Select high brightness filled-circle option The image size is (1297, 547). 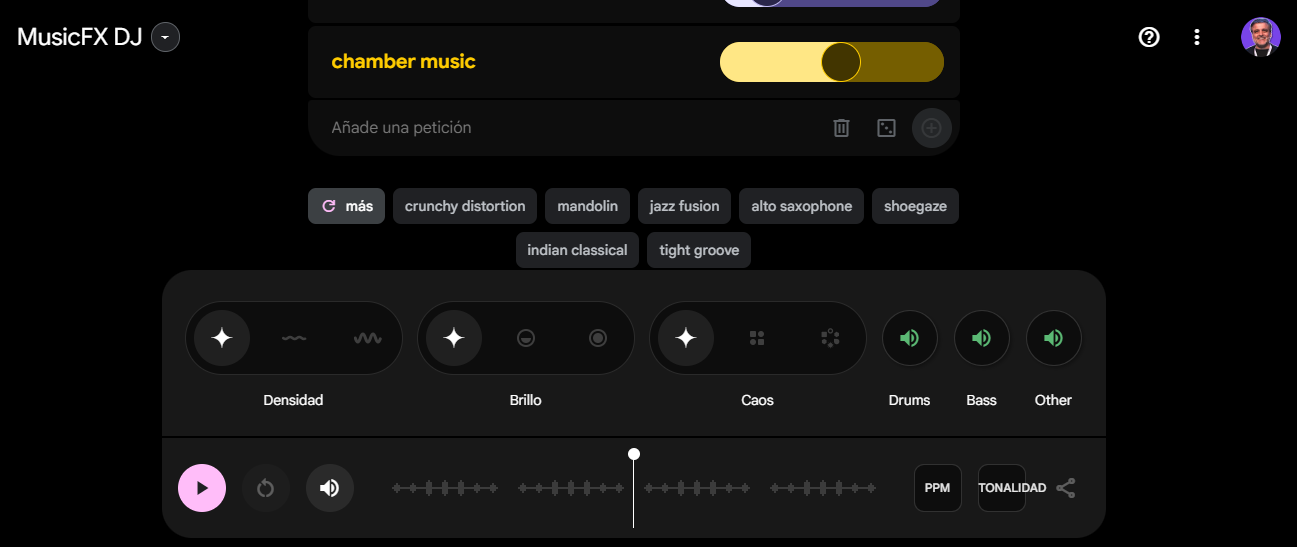(598, 338)
